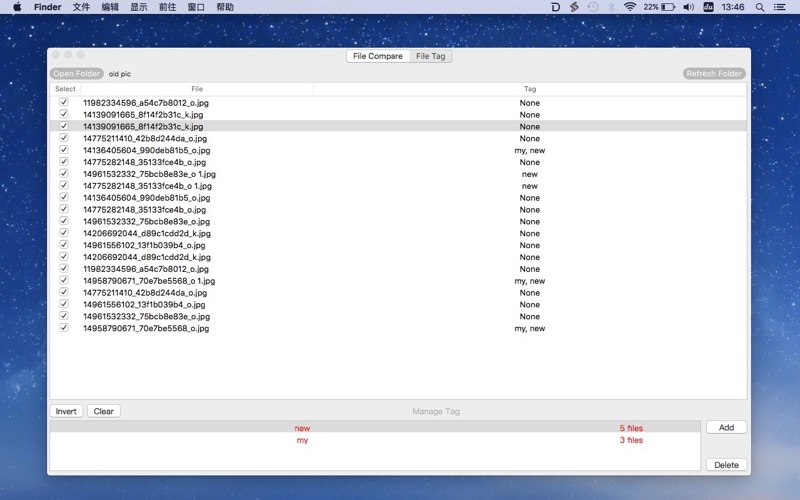The image size is (800, 500).
Task: Switch to the File Tag tab
Action: [x=431, y=56]
